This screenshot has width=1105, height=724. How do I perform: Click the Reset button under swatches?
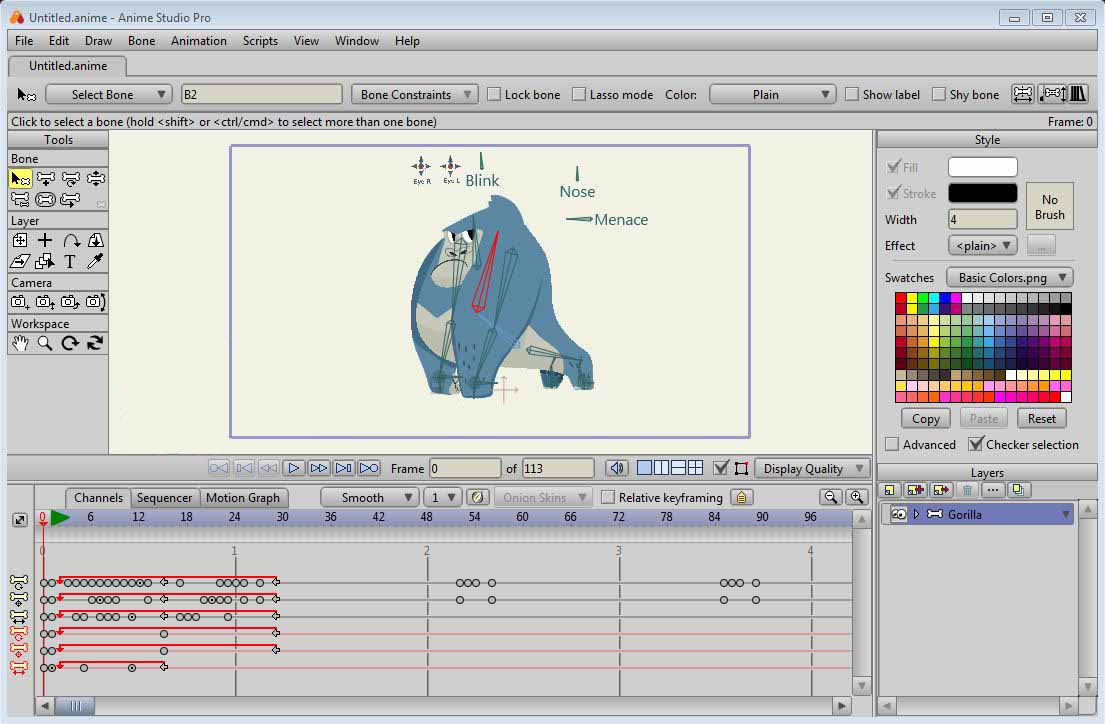click(1041, 418)
